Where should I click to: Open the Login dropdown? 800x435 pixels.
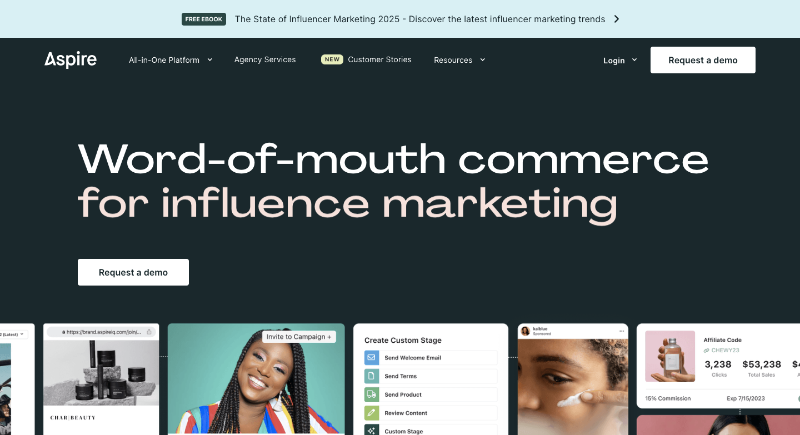coord(620,60)
